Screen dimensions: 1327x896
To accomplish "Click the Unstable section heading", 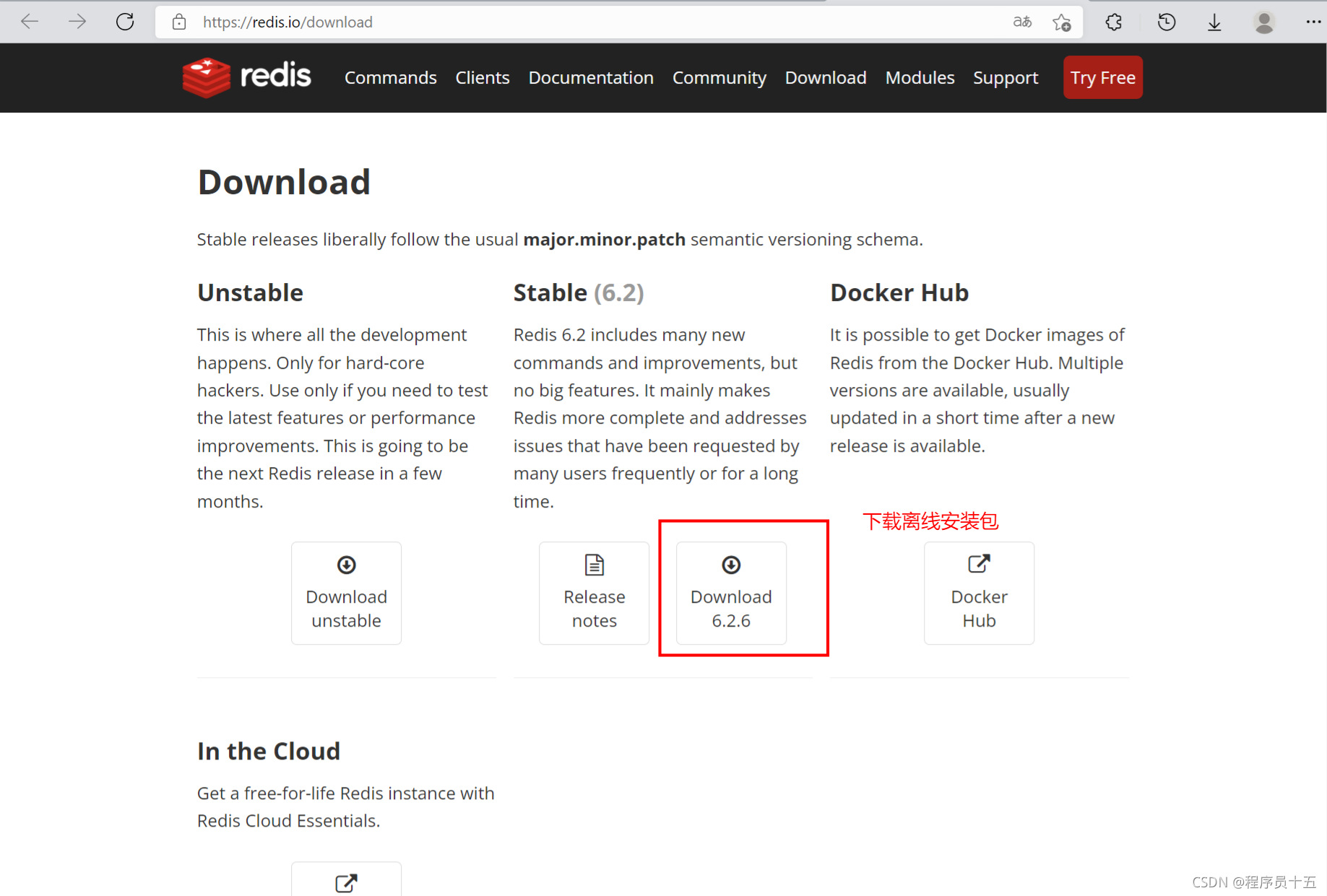I will pyautogui.click(x=250, y=292).
